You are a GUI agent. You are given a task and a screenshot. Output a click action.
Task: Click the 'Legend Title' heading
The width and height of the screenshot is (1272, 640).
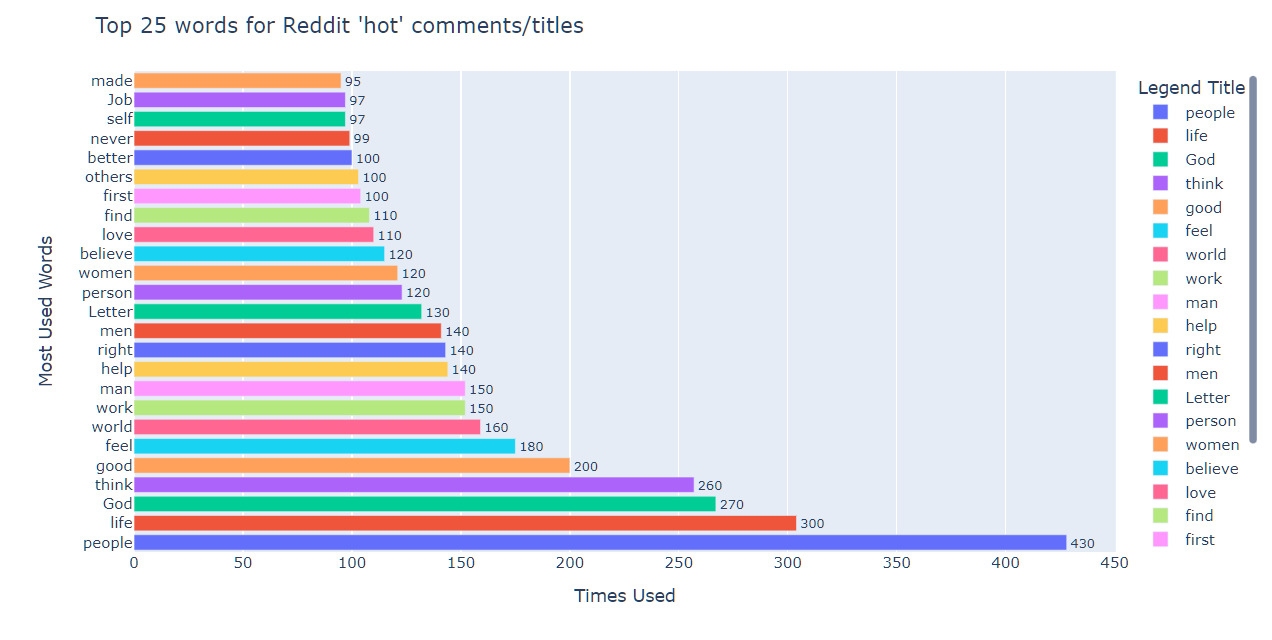[x=1191, y=88]
